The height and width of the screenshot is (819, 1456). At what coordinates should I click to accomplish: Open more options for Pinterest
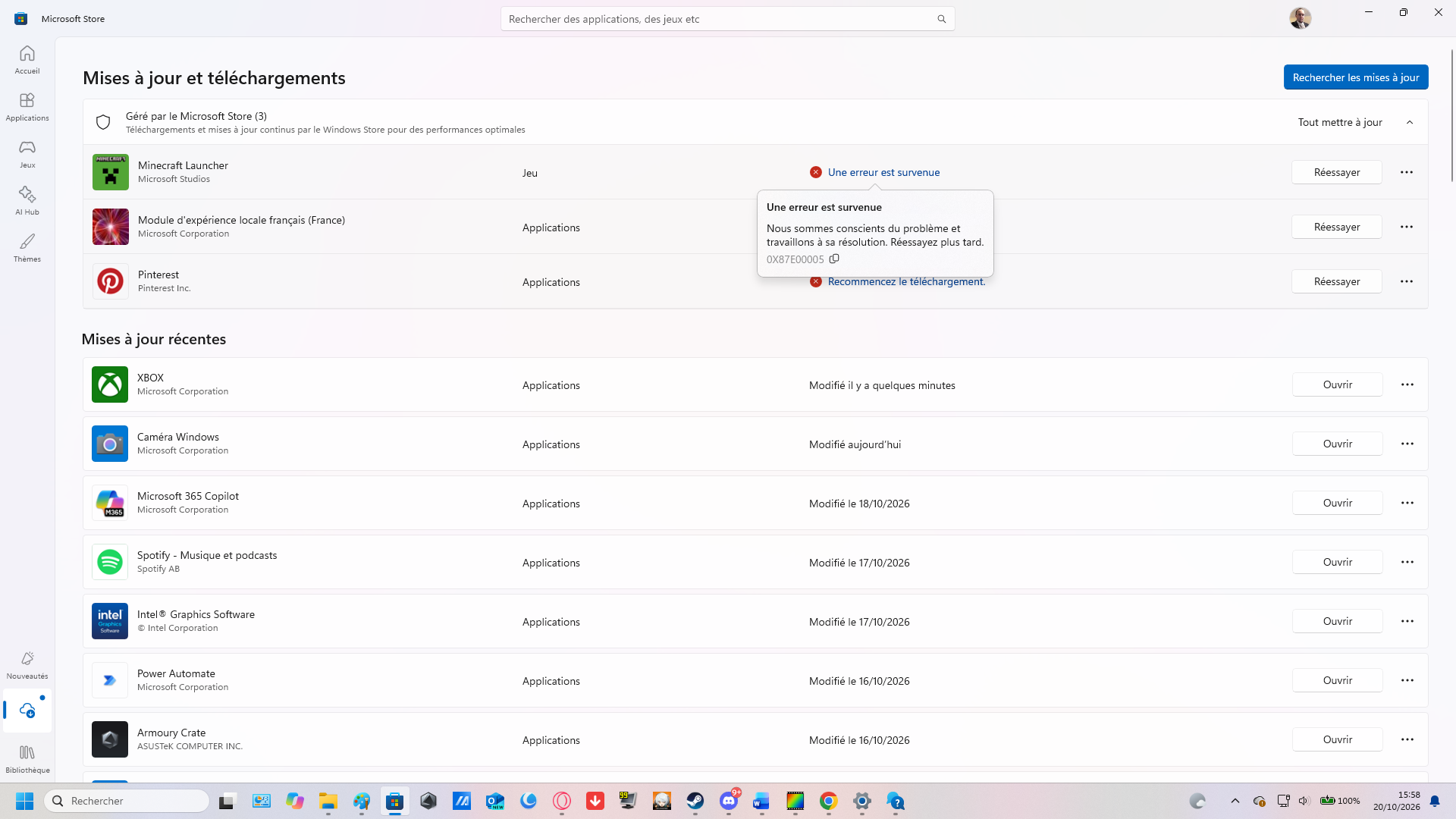tap(1407, 281)
